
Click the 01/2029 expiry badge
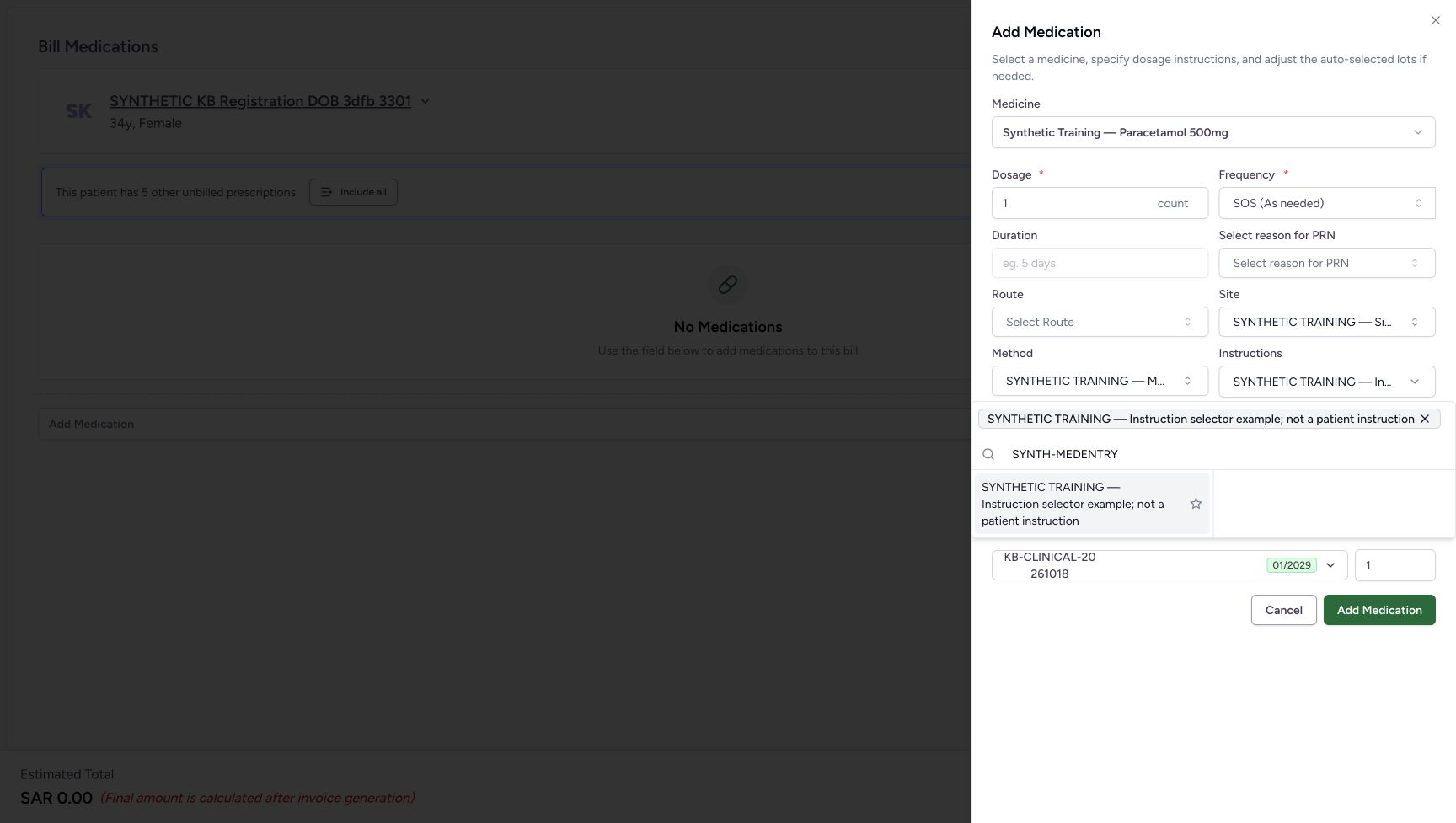point(1292,565)
